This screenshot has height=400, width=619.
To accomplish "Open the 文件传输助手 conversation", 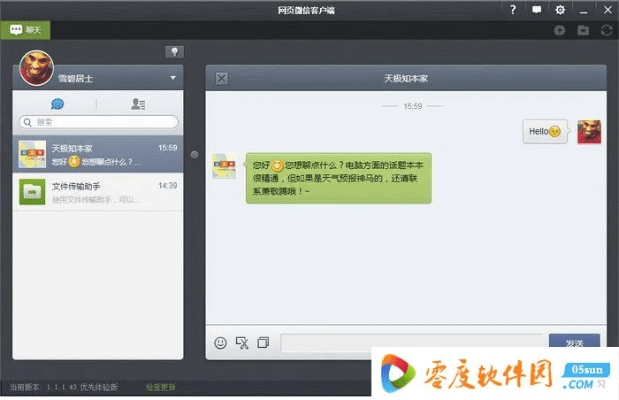I will tap(98, 192).
